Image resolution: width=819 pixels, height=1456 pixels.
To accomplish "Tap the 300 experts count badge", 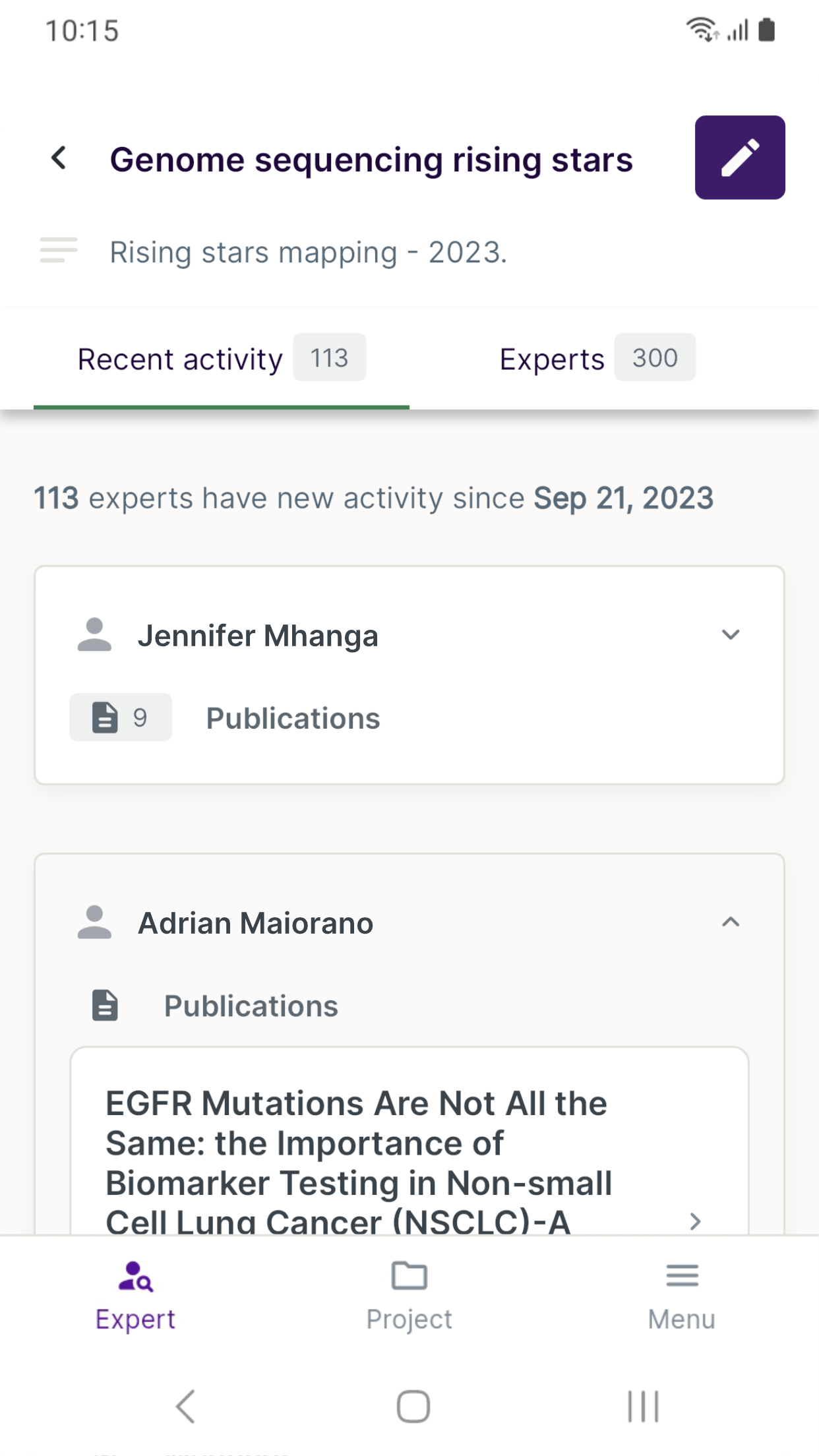I will tap(655, 357).
